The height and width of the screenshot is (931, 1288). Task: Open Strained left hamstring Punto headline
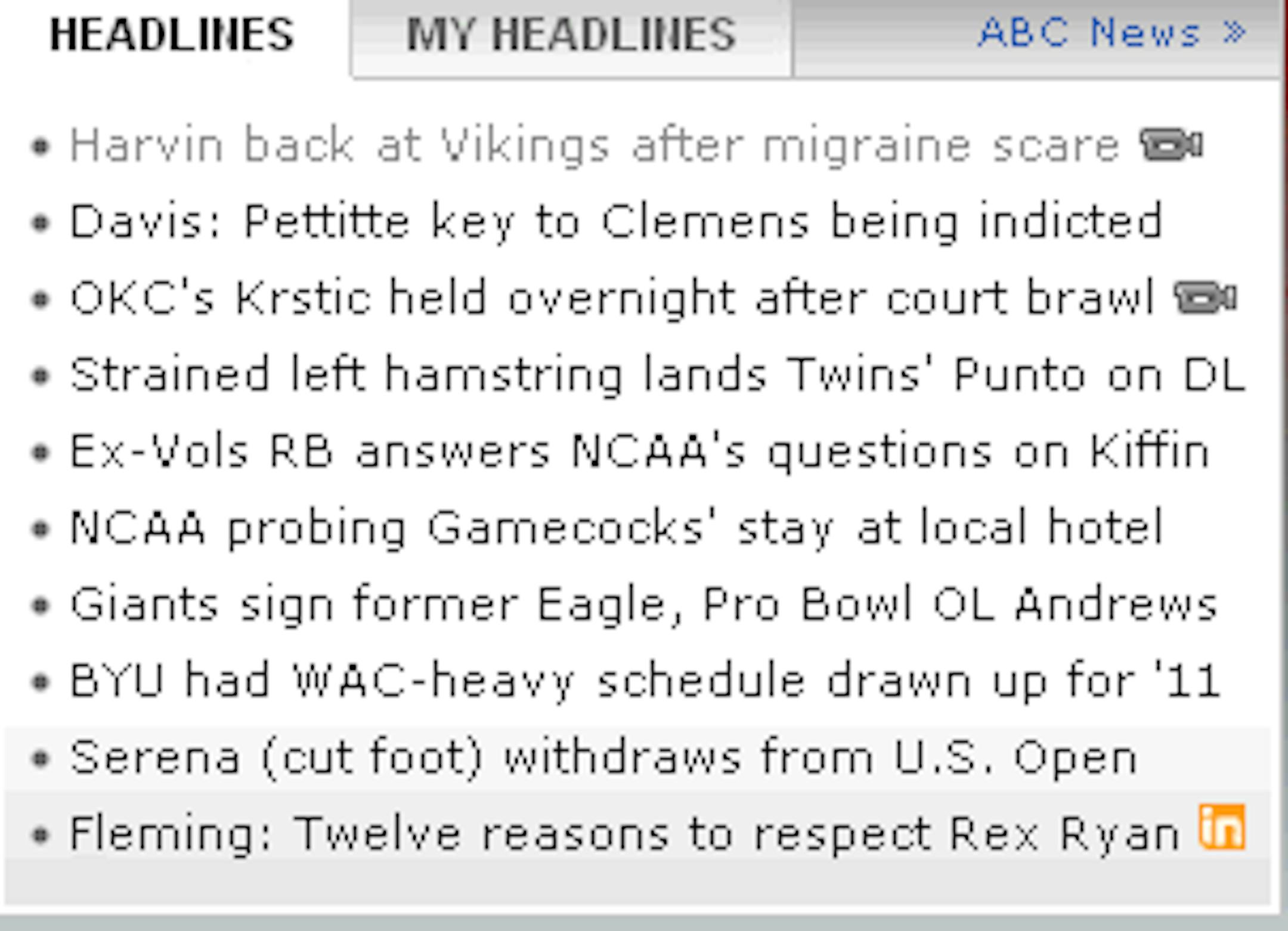tap(658, 375)
